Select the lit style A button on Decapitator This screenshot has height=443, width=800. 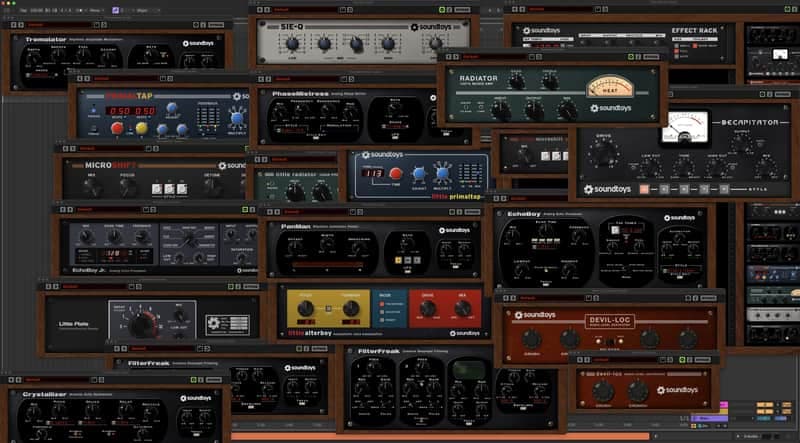pyautogui.click(x=644, y=189)
